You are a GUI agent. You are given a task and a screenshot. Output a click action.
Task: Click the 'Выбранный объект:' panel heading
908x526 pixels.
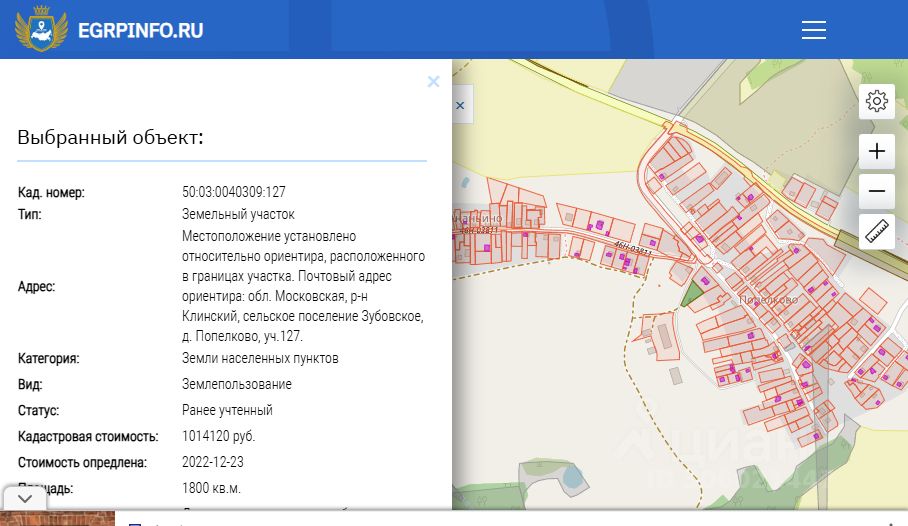[x=110, y=138]
